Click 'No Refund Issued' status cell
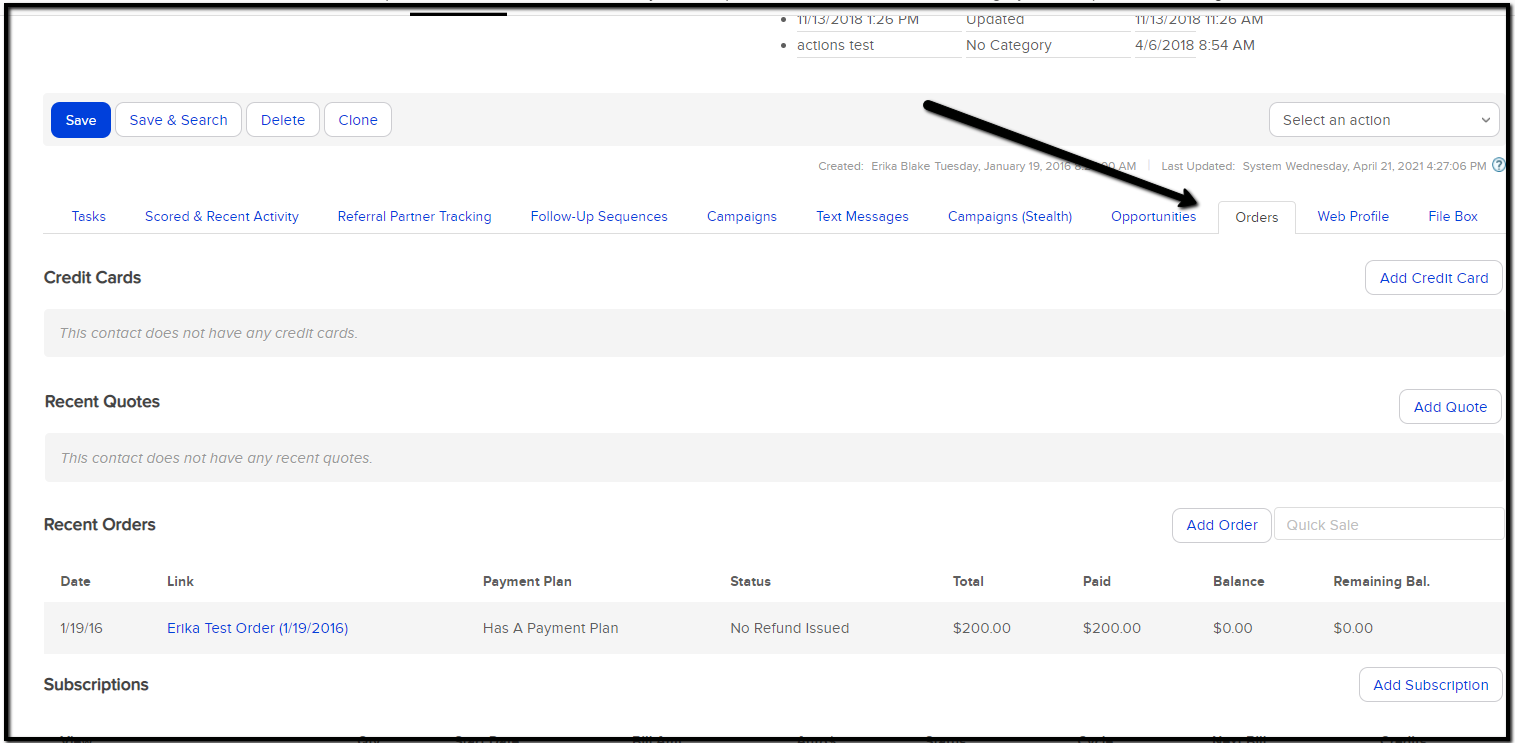 point(790,628)
